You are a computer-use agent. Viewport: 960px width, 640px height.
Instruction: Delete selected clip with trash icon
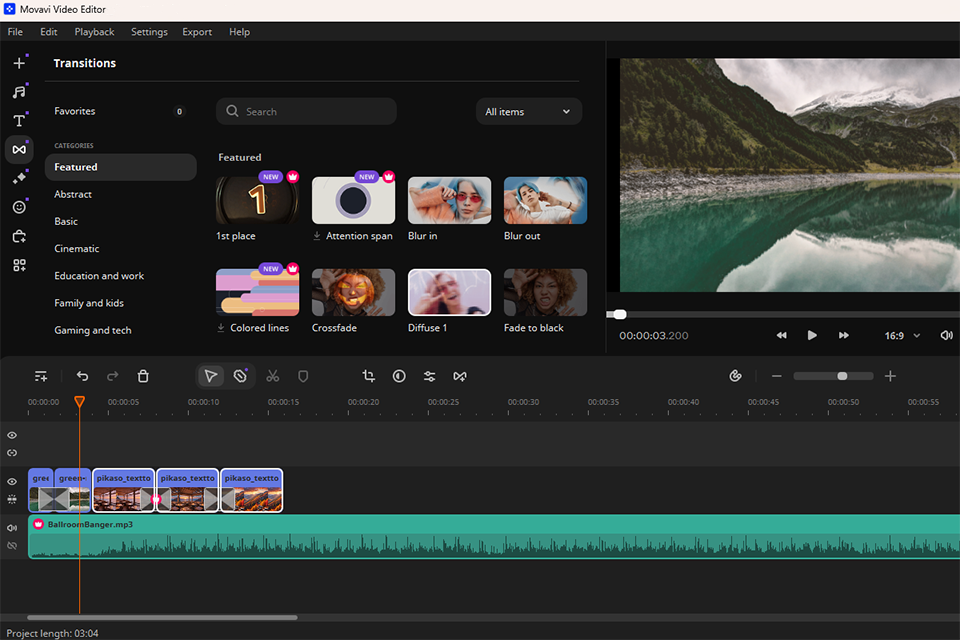143,376
